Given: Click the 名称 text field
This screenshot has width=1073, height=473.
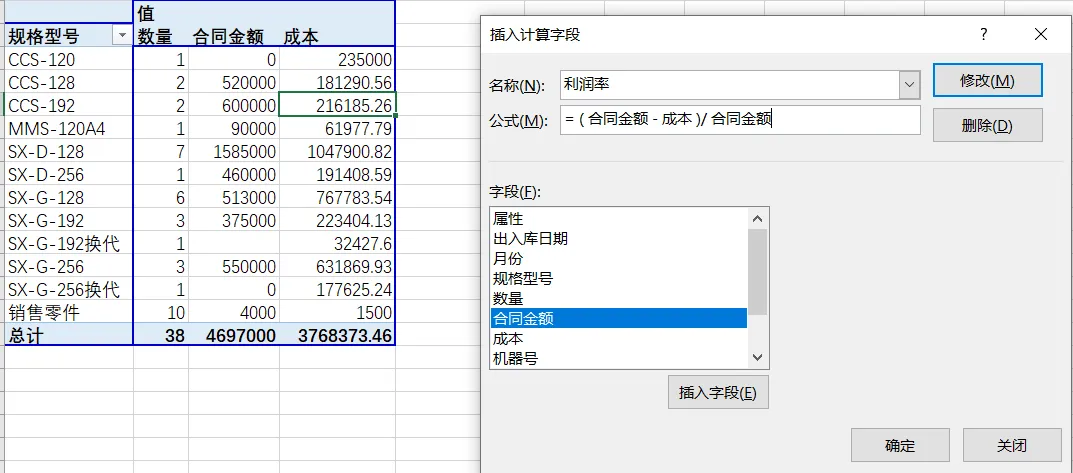Looking at the screenshot, I should pyautogui.click(x=728, y=85).
